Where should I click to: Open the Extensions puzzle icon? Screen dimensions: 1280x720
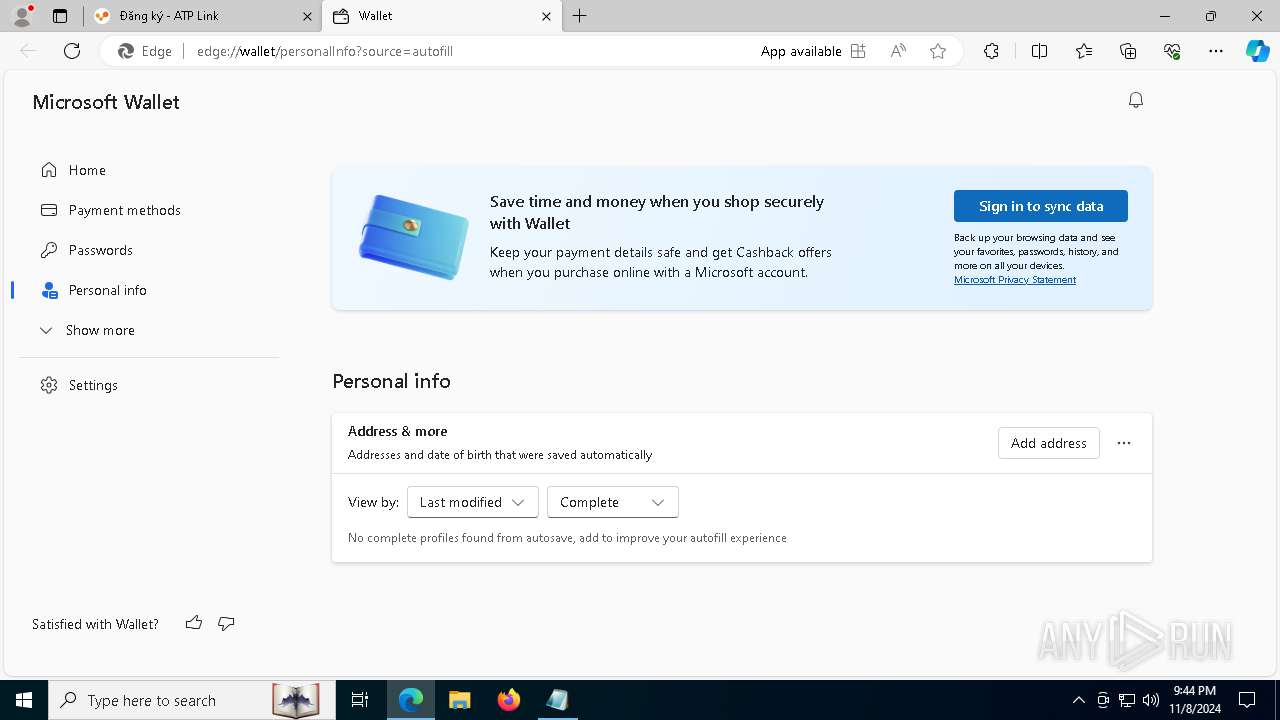[991, 51]
